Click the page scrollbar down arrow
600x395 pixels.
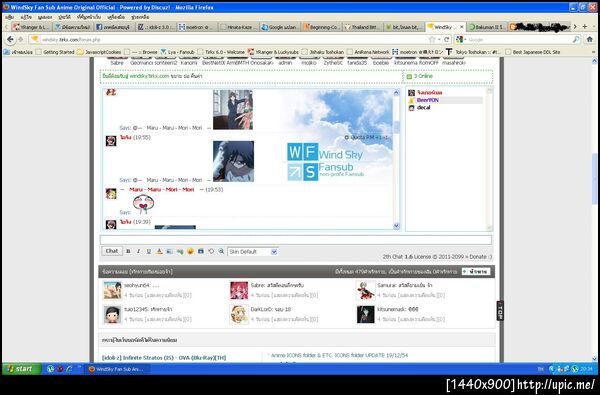[x=594, y=359]
